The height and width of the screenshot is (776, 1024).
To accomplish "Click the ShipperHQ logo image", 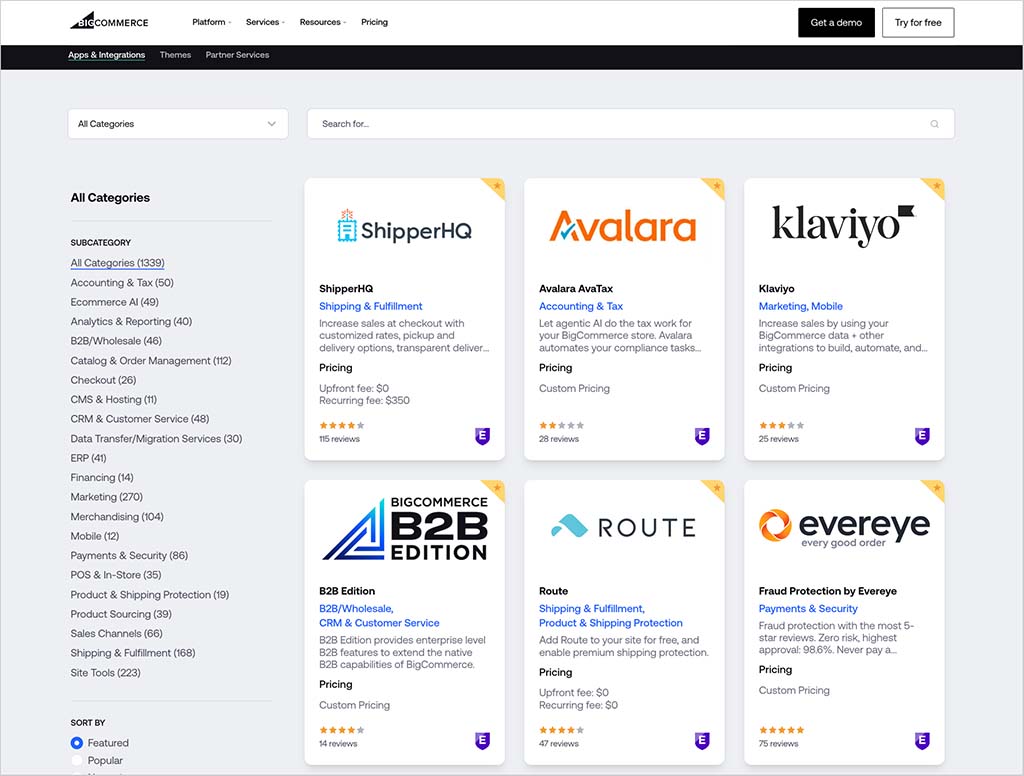I will click(x=404, y=227).
